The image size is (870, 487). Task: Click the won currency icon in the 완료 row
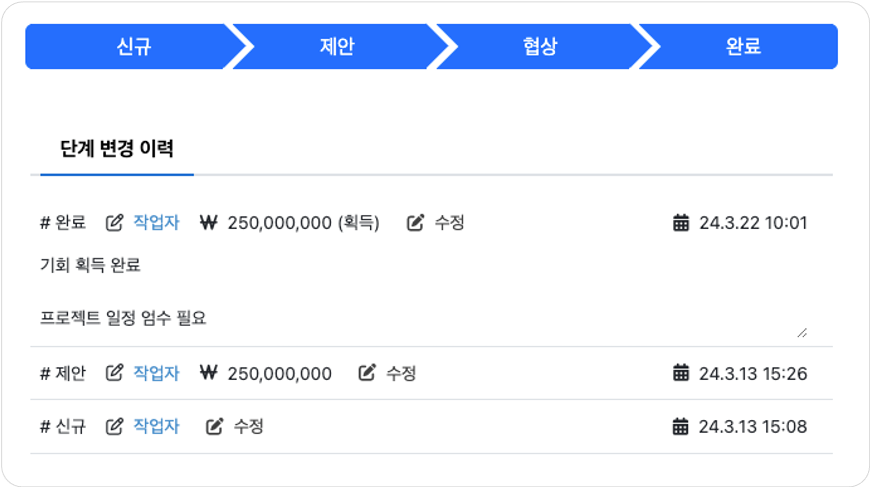209,222
